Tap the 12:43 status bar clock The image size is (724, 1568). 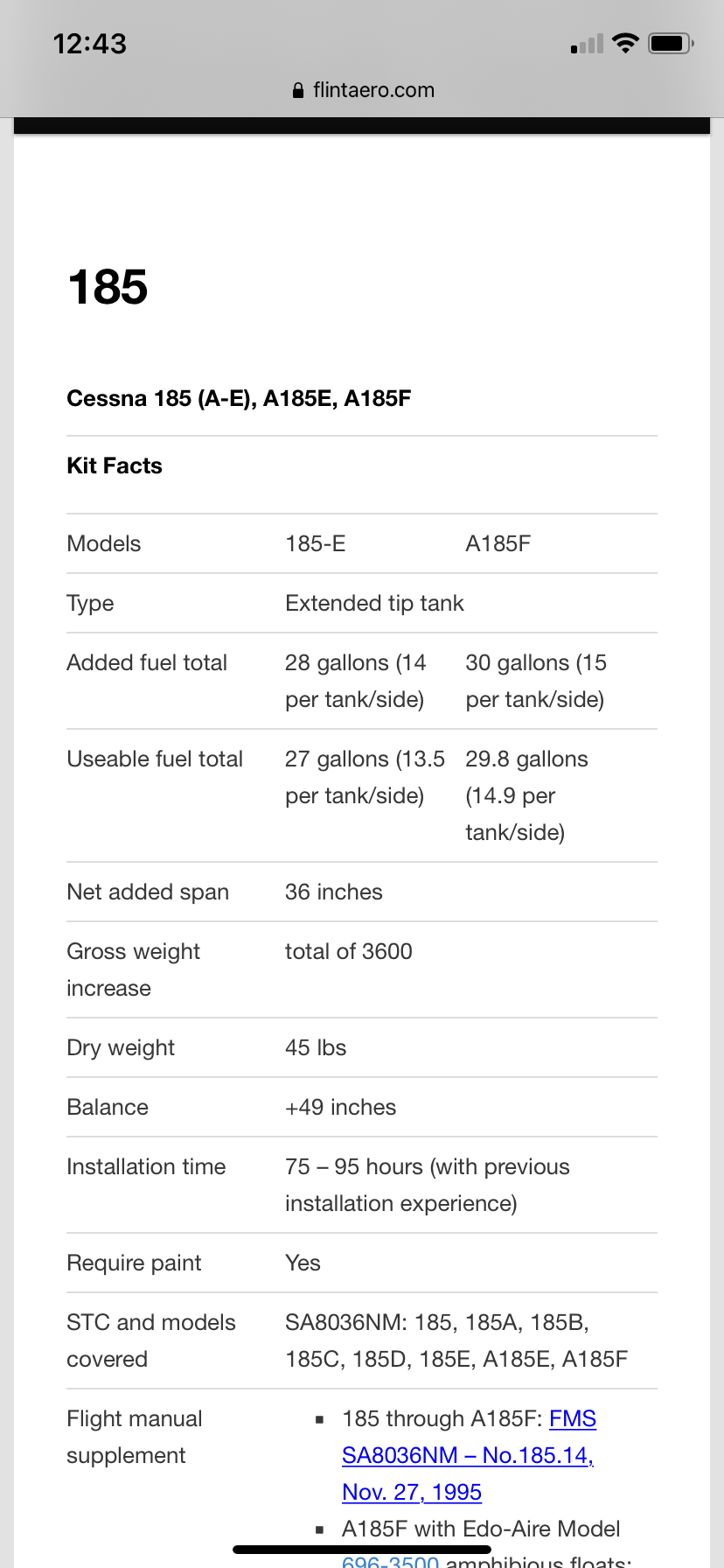89,44
